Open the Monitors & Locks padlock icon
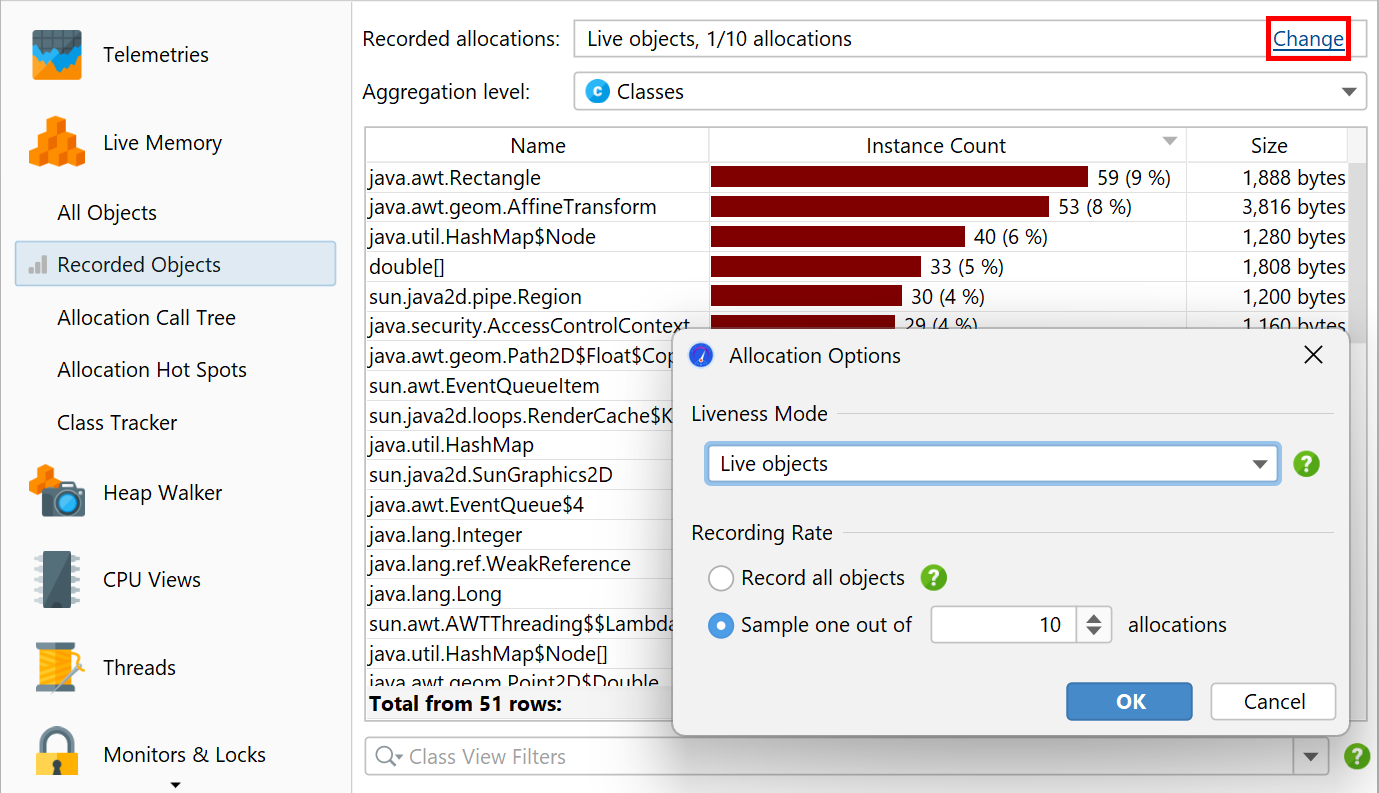The height and width of the screenshot is (793, 1379). click(x=57, y=753)
